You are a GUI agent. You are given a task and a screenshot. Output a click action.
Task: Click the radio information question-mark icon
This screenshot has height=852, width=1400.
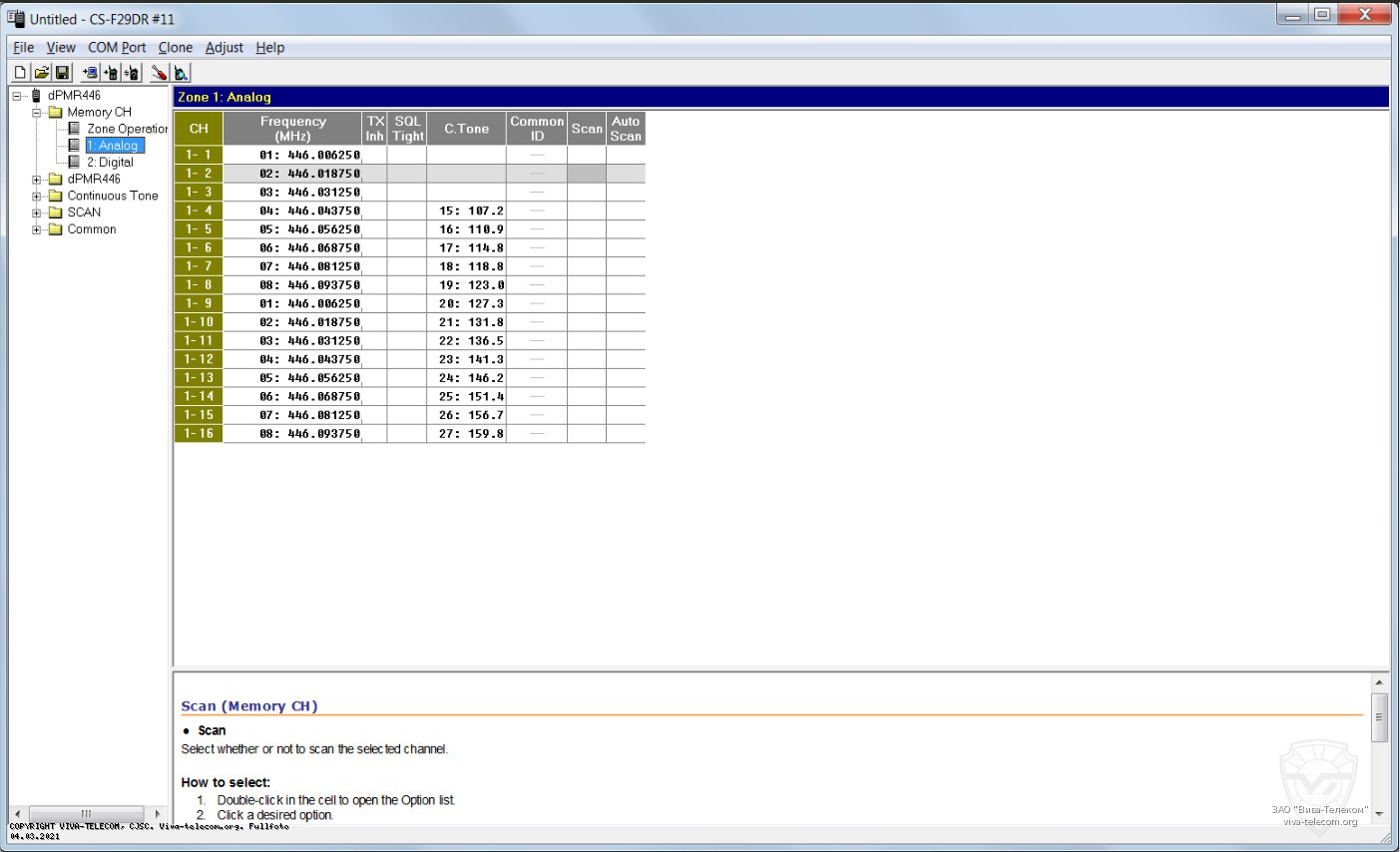pos(132,73)
